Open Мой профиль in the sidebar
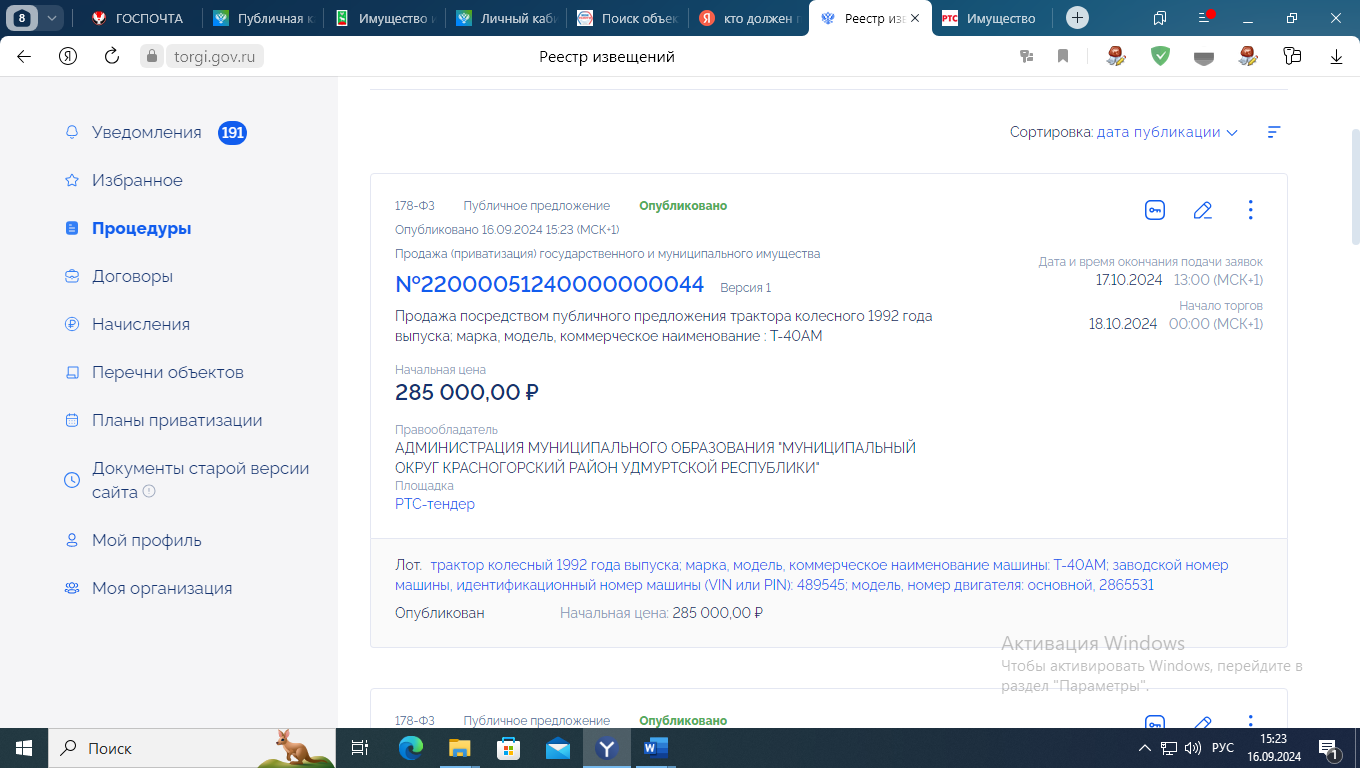The height and width of the screenshot is (768, 1360). click(x=146, y=540)
